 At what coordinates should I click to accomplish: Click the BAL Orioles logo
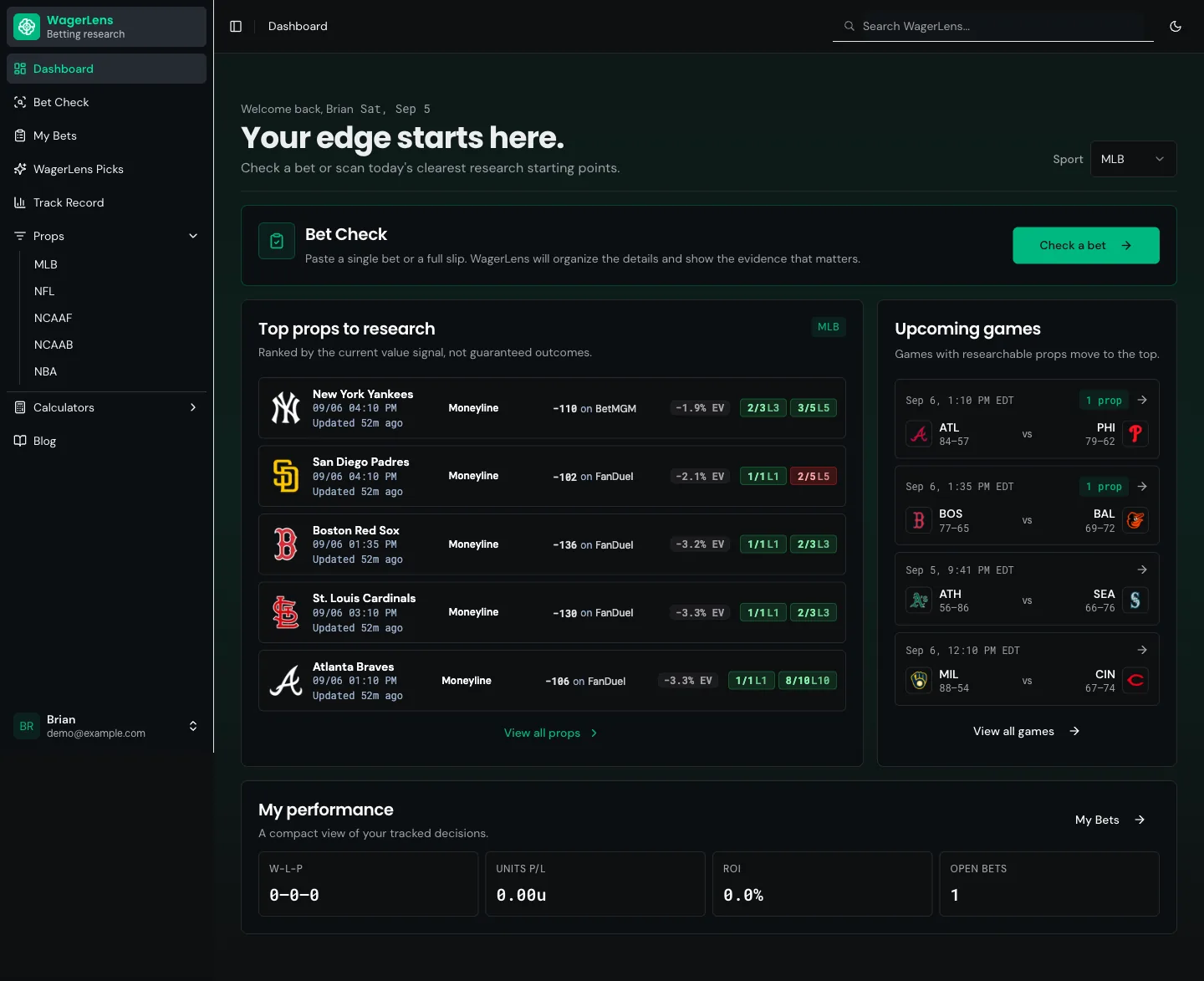click(x=1135, y=520)
